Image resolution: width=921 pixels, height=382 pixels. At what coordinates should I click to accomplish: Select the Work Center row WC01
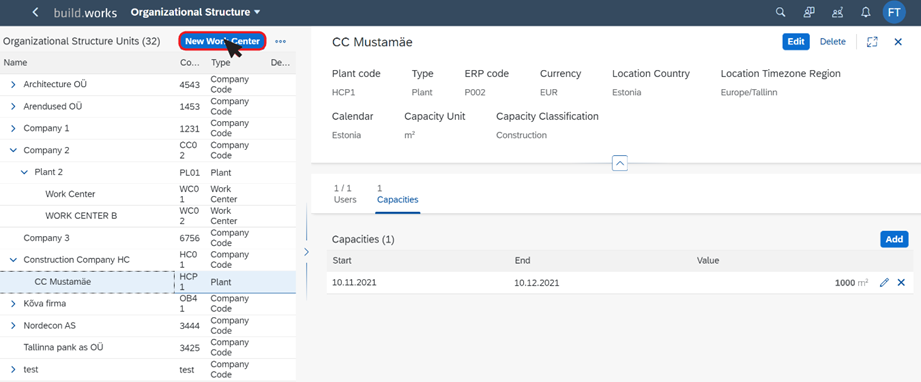tap(148, 194)
